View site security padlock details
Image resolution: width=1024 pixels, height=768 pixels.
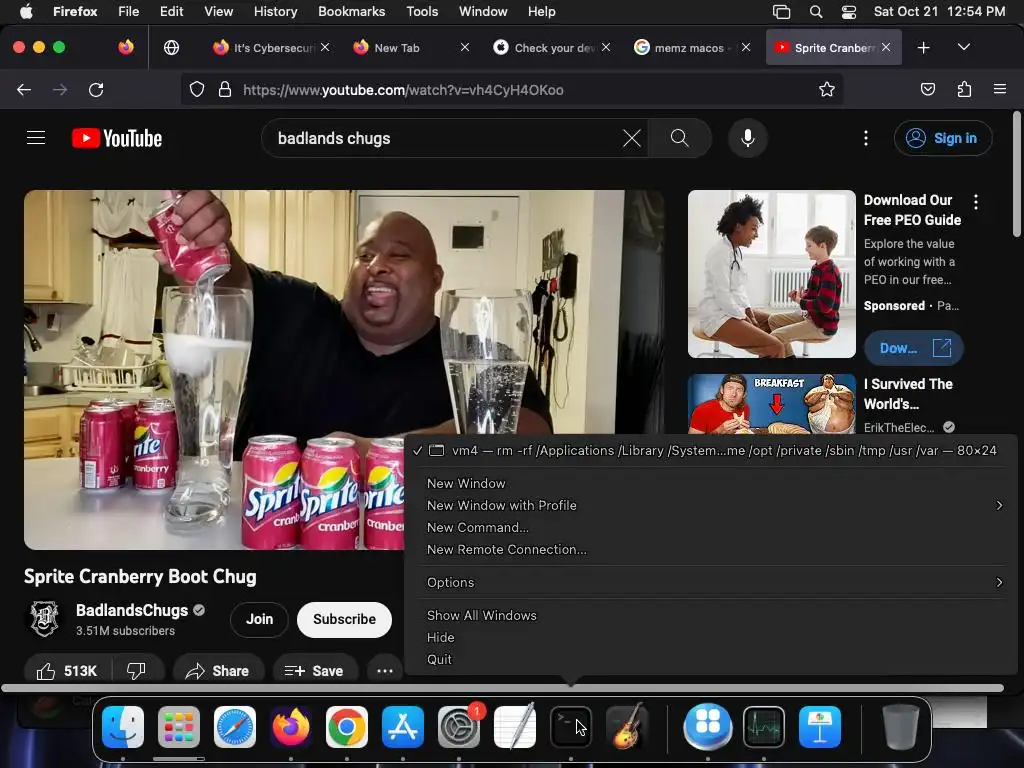pos(225,89)
